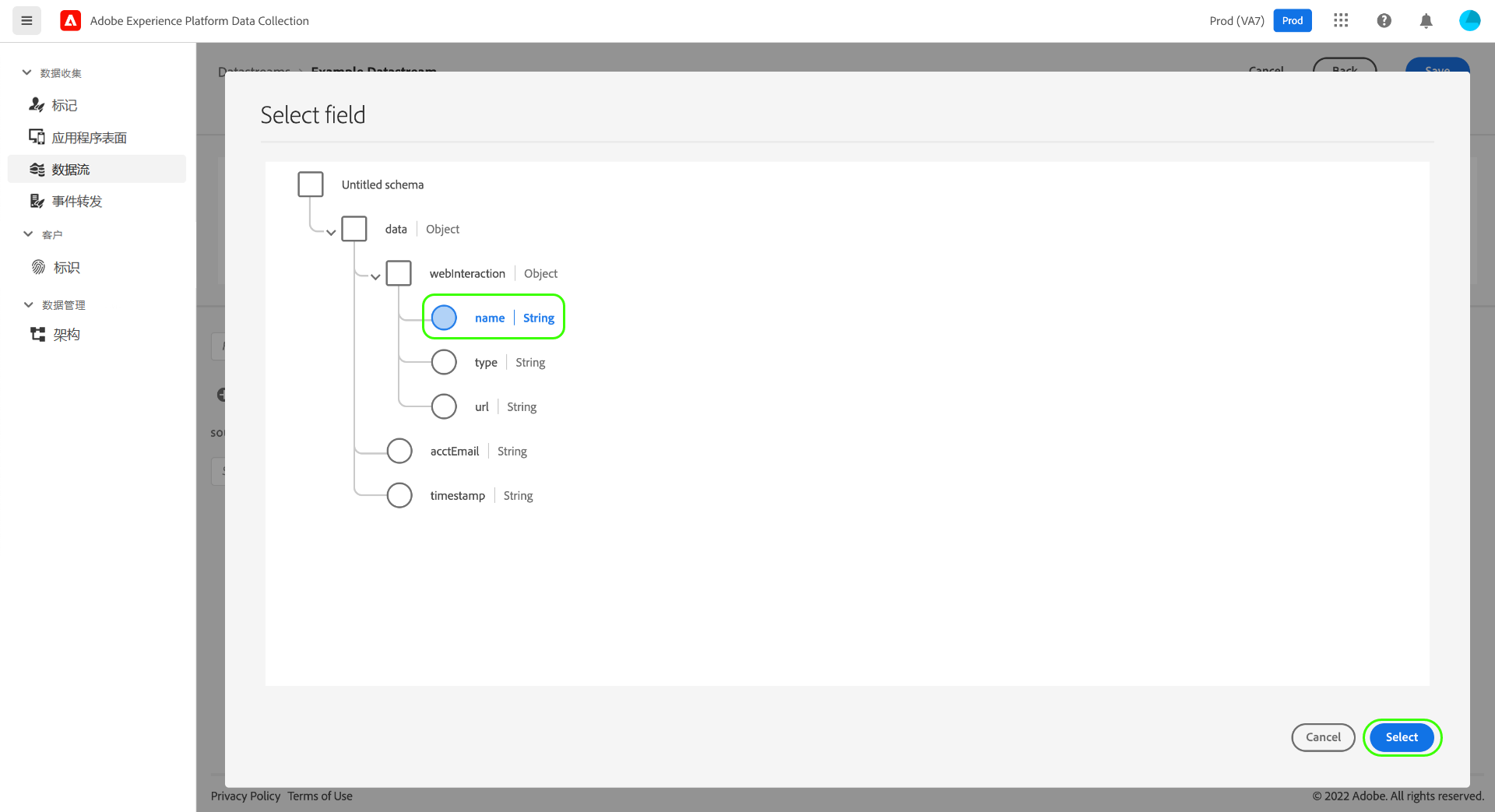This screenshot has width=1495, height=812.
Task: Open the help question mark icon
Action: (x=1384, y=21)
